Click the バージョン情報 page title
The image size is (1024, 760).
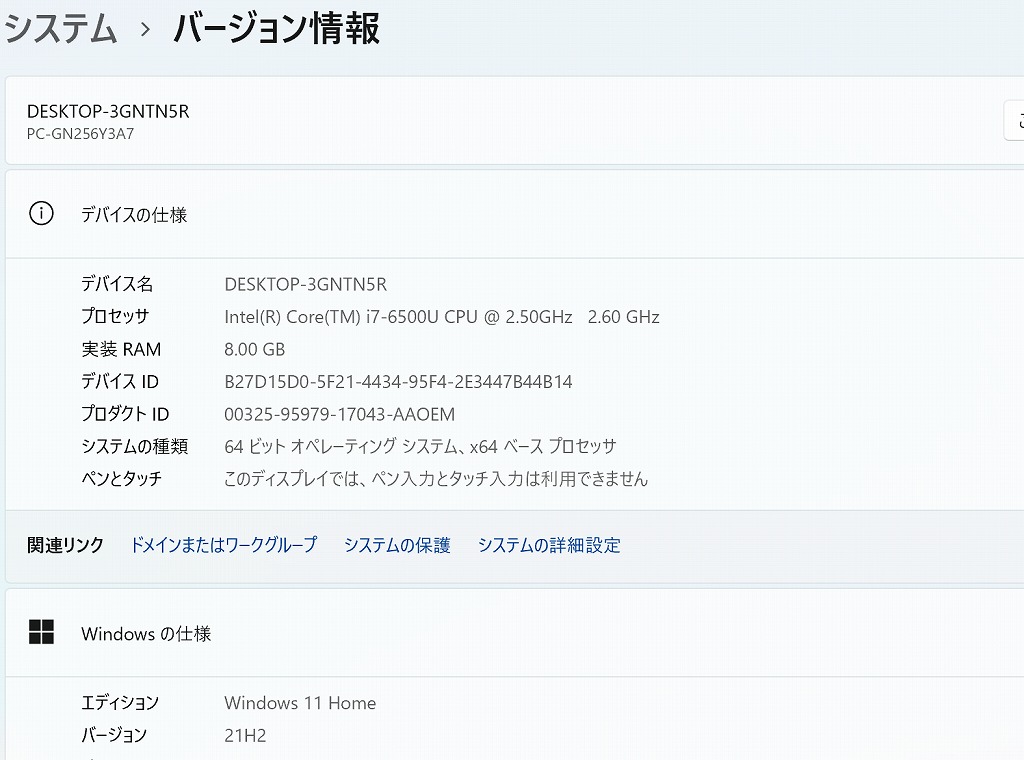pos(276,29)
